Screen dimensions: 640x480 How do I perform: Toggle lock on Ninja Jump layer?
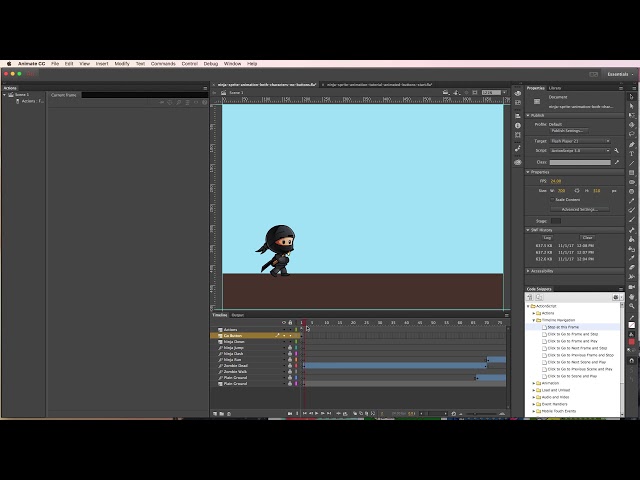290,348
